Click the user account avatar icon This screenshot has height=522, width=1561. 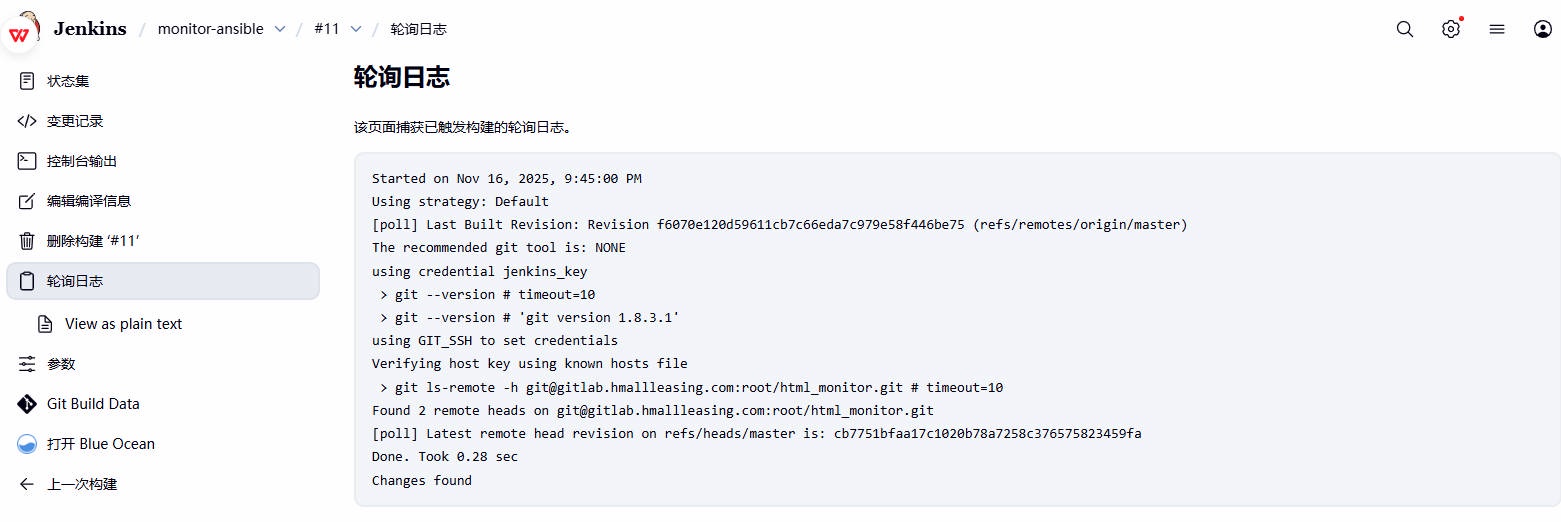[1542, 29]
